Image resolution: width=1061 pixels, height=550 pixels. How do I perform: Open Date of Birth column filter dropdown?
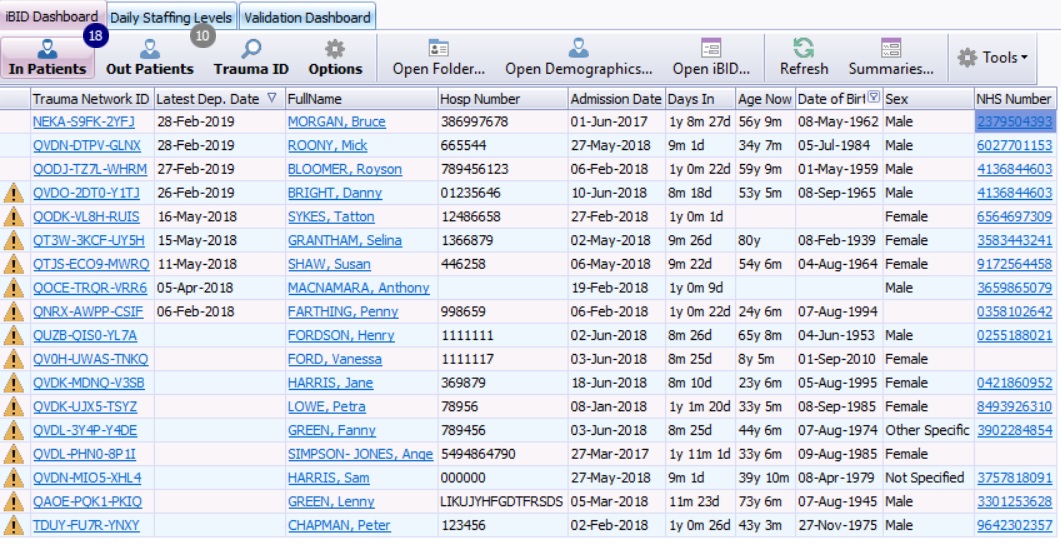tap(874, 98)
